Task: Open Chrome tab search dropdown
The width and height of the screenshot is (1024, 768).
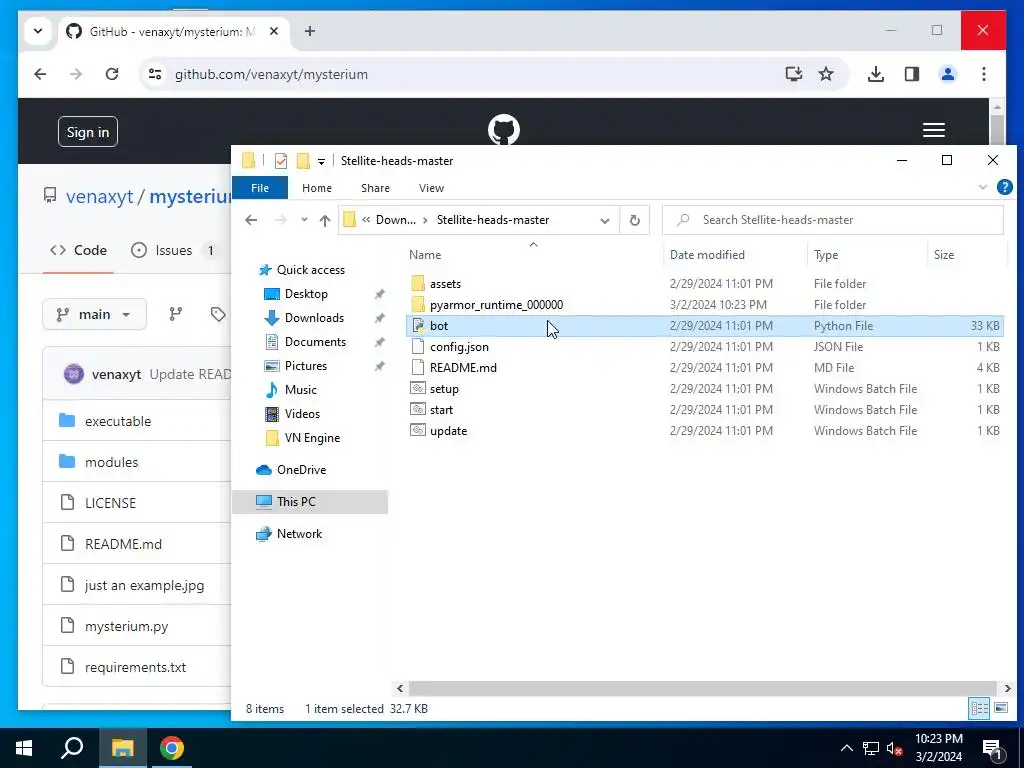Action: 38,31
